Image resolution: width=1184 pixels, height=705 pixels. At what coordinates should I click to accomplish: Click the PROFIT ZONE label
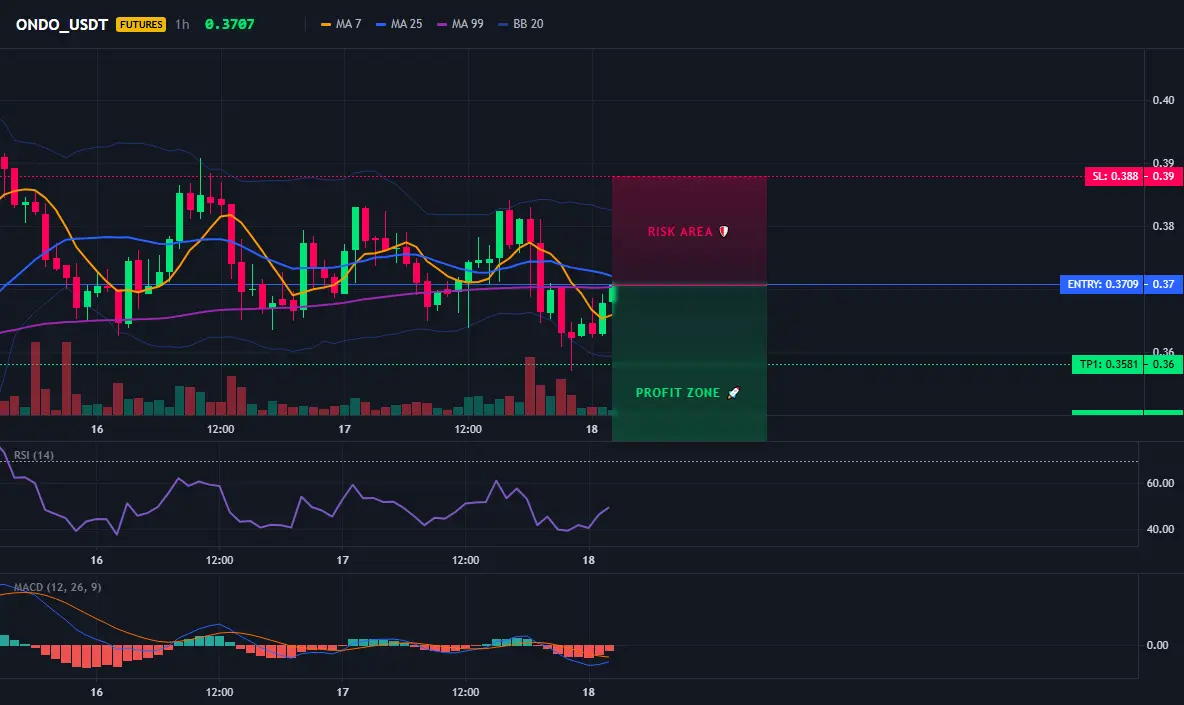[677, 393]
